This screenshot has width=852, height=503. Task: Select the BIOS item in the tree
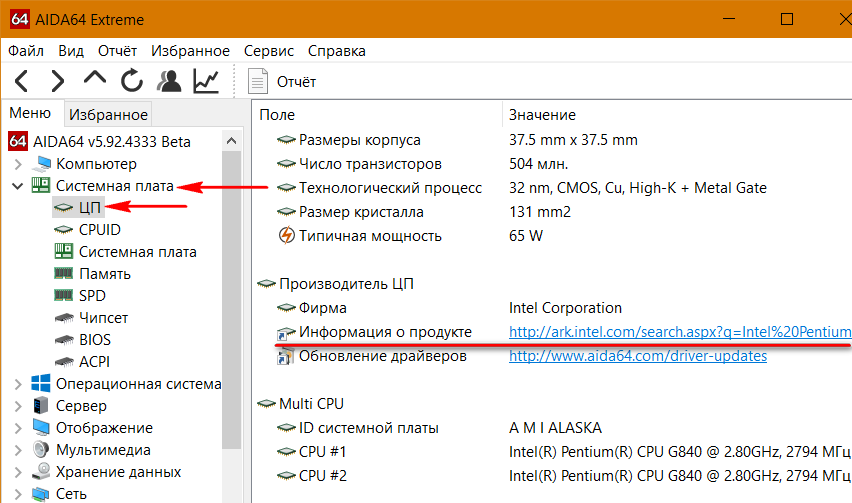95,339
